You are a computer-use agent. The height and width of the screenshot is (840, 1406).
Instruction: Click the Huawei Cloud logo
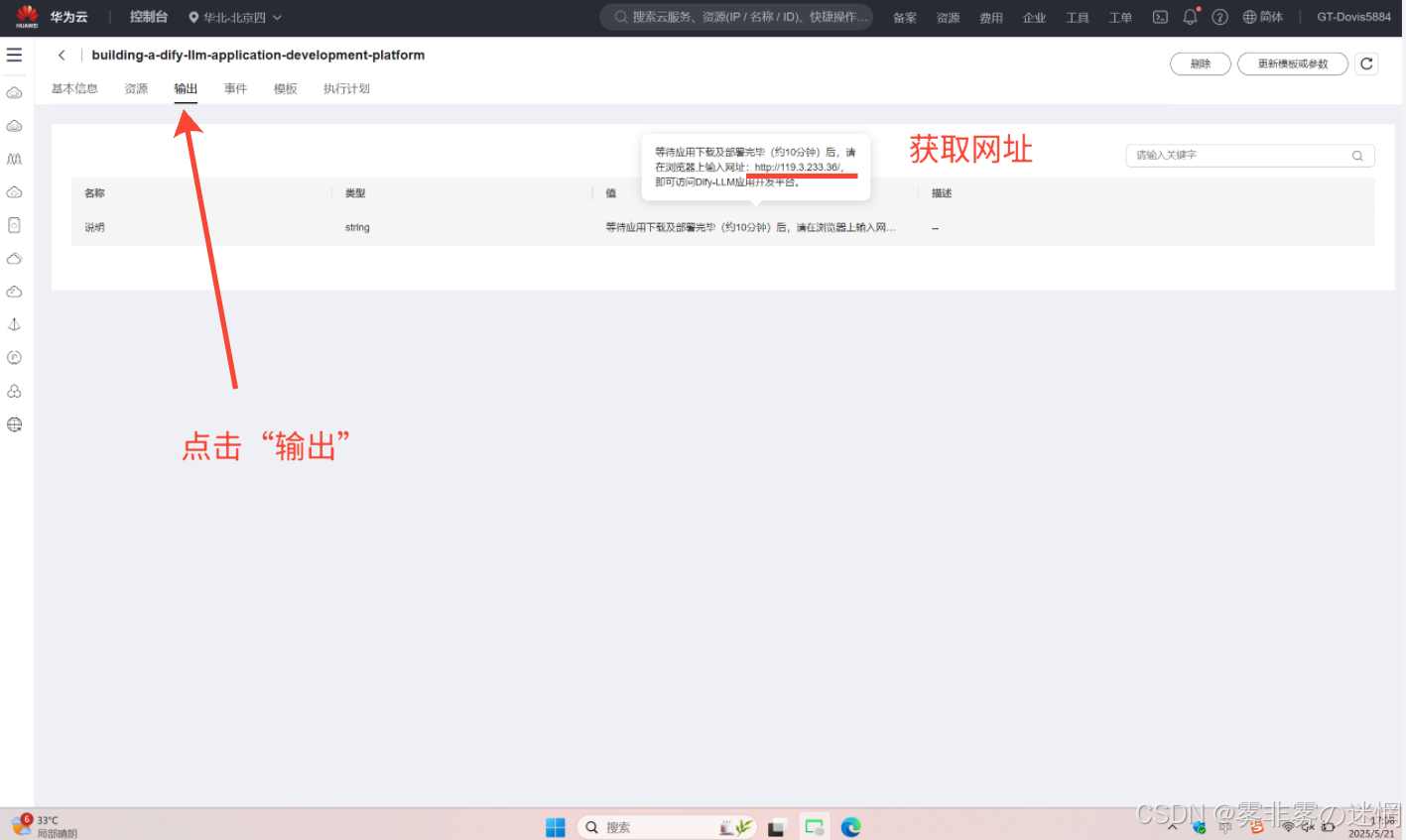(x=27, y=16)
